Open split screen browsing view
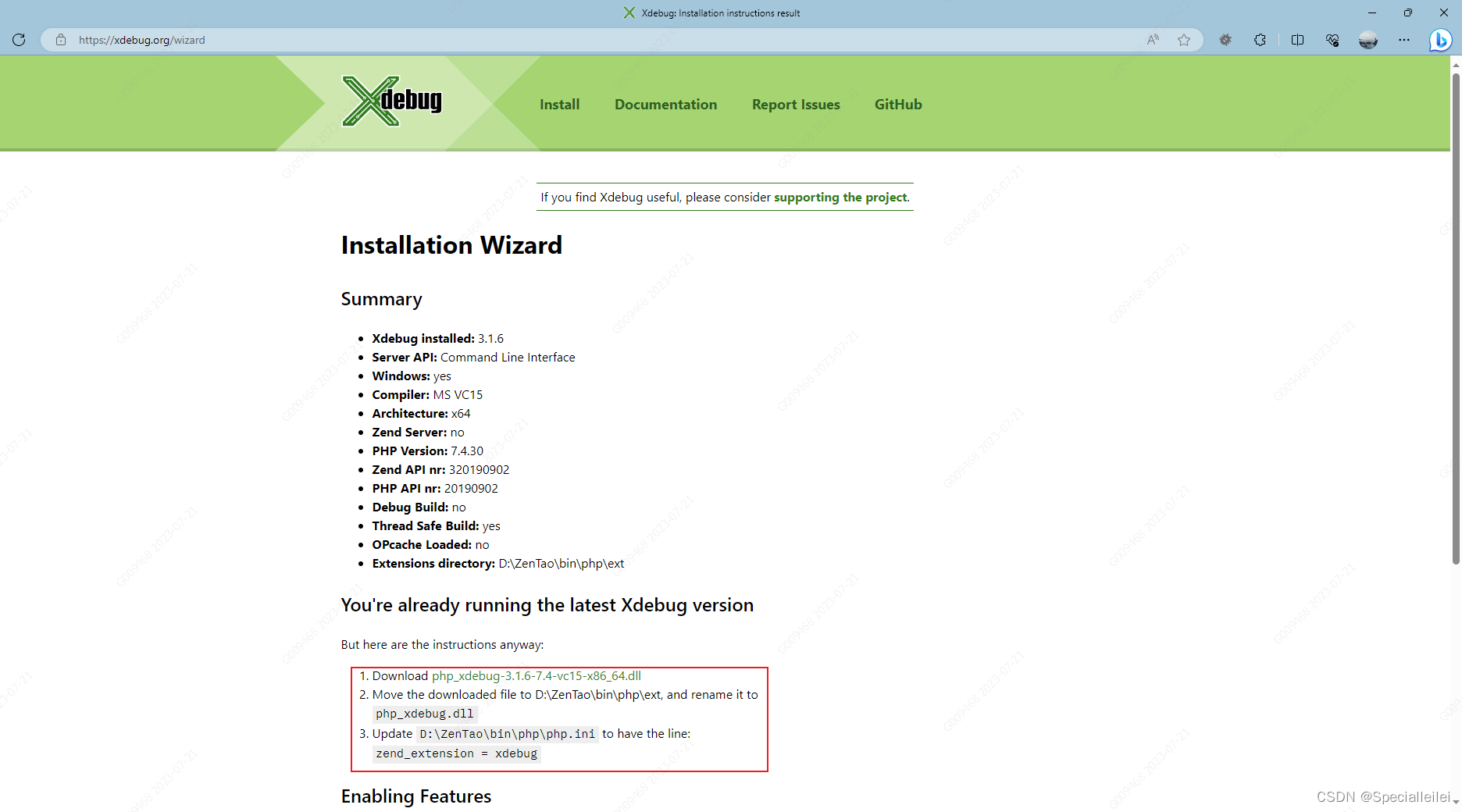The height and width of the screenshot is (812, 1462). point(1297,40)
